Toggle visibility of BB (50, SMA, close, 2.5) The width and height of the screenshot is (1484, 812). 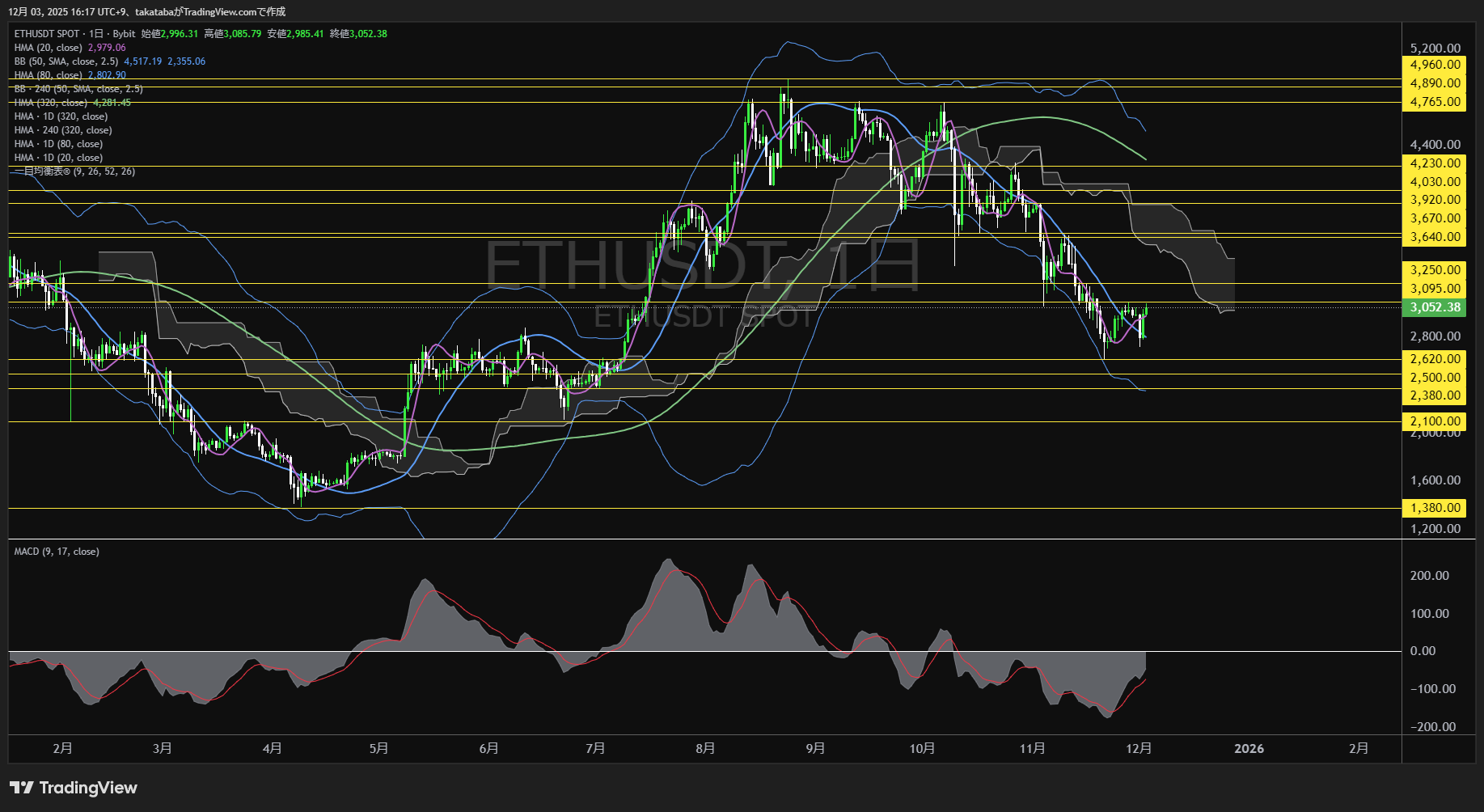65,61
